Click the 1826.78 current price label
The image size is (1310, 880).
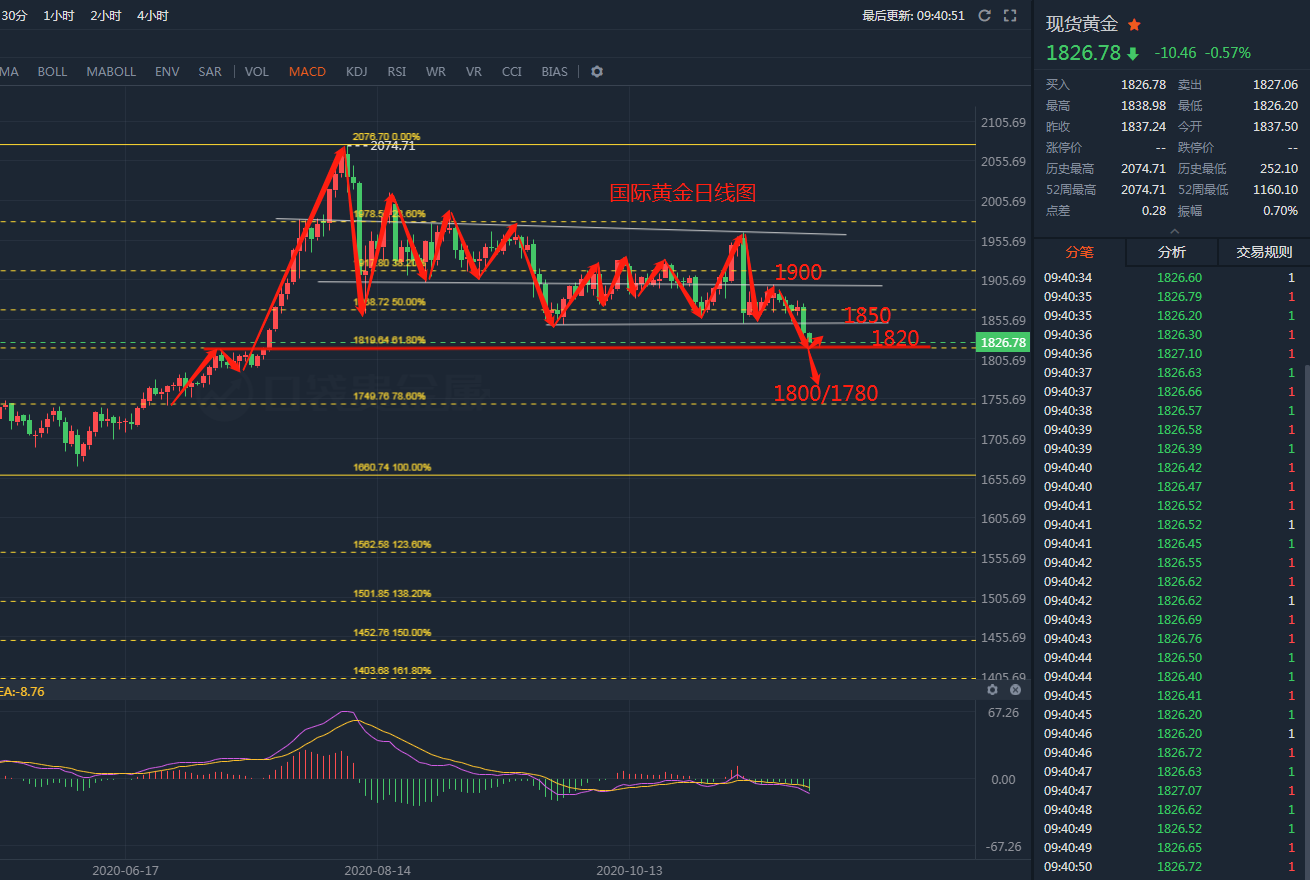pyautogui.click(x=1004, y=342)
